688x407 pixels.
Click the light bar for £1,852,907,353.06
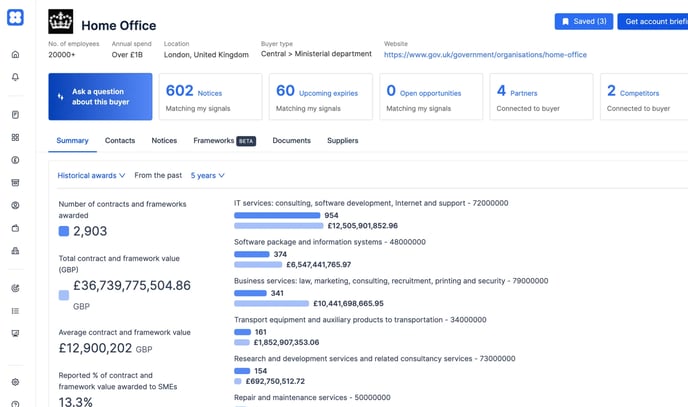(242, 343)
